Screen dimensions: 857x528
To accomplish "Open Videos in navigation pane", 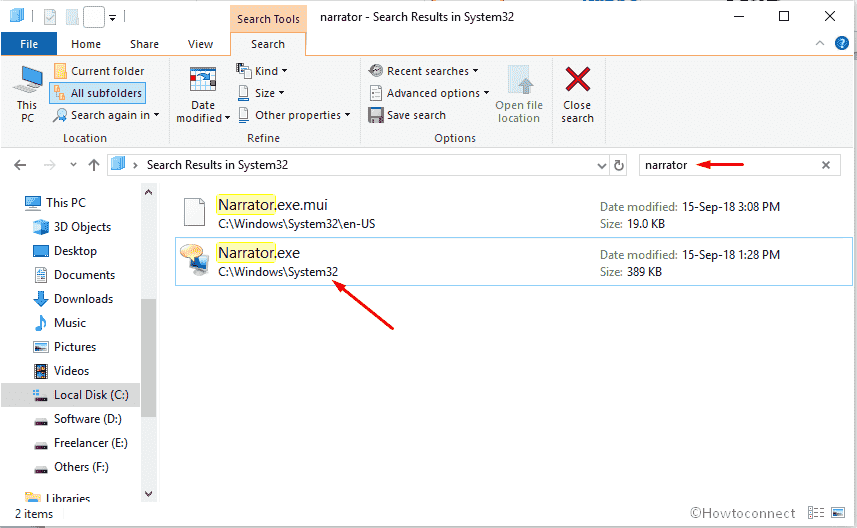I will (61, 371).
